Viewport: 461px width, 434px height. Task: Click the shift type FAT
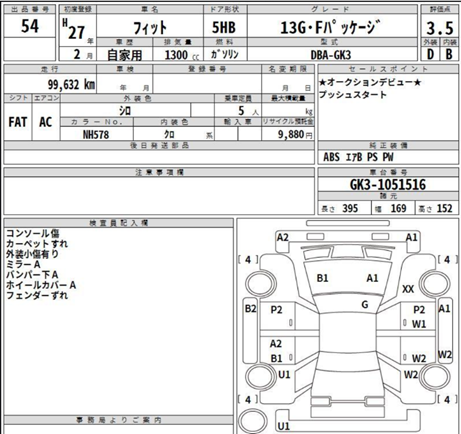tap(18, 122)
